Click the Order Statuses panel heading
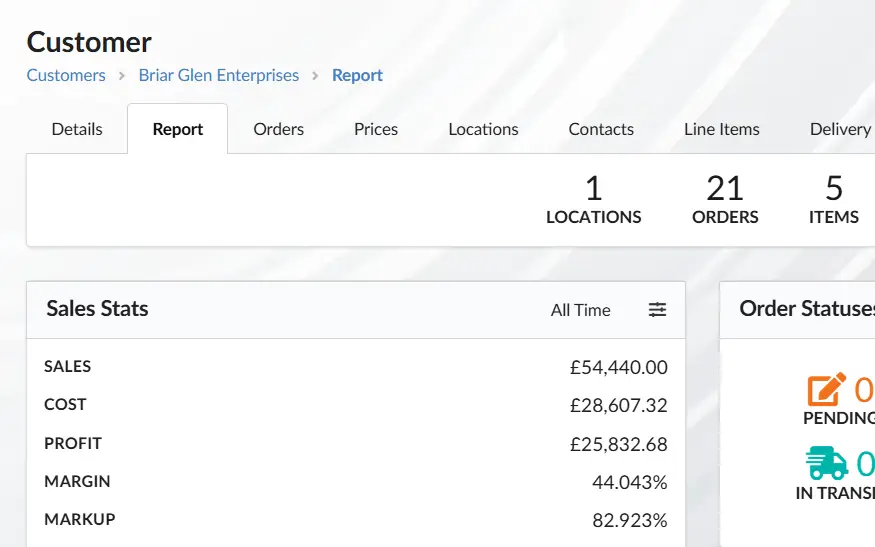Image resolution: width=875 pixels, height=547 pixels. [x=807, y=309]
